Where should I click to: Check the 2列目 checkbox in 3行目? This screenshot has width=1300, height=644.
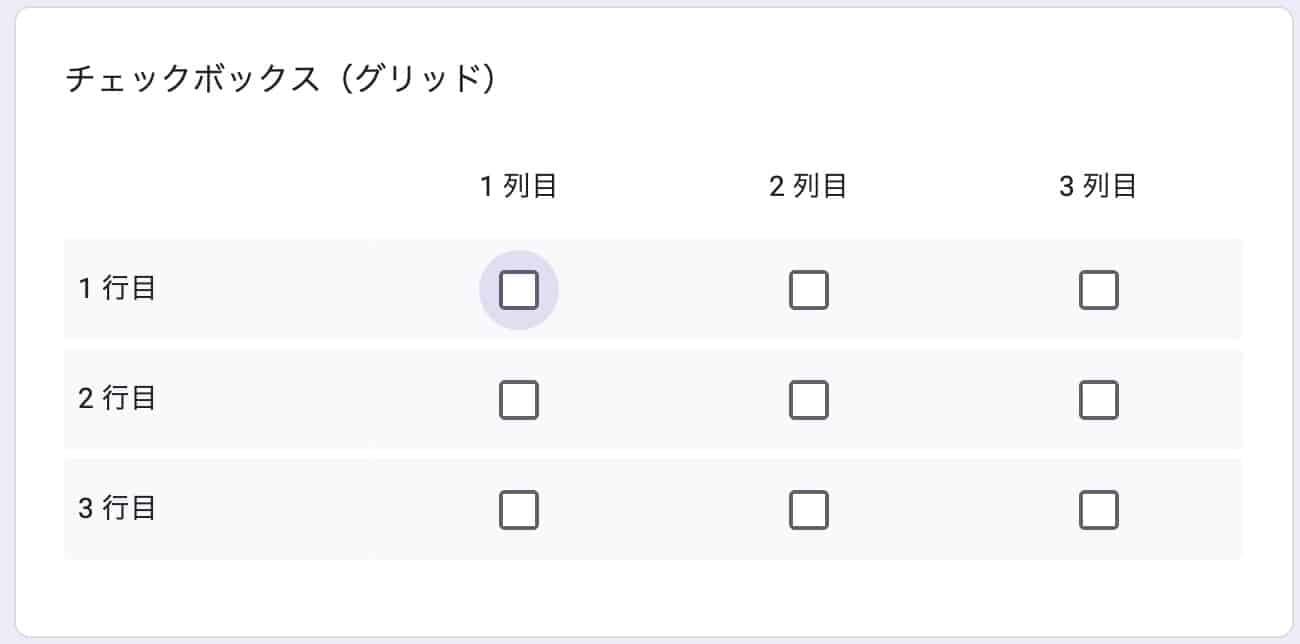809,510
